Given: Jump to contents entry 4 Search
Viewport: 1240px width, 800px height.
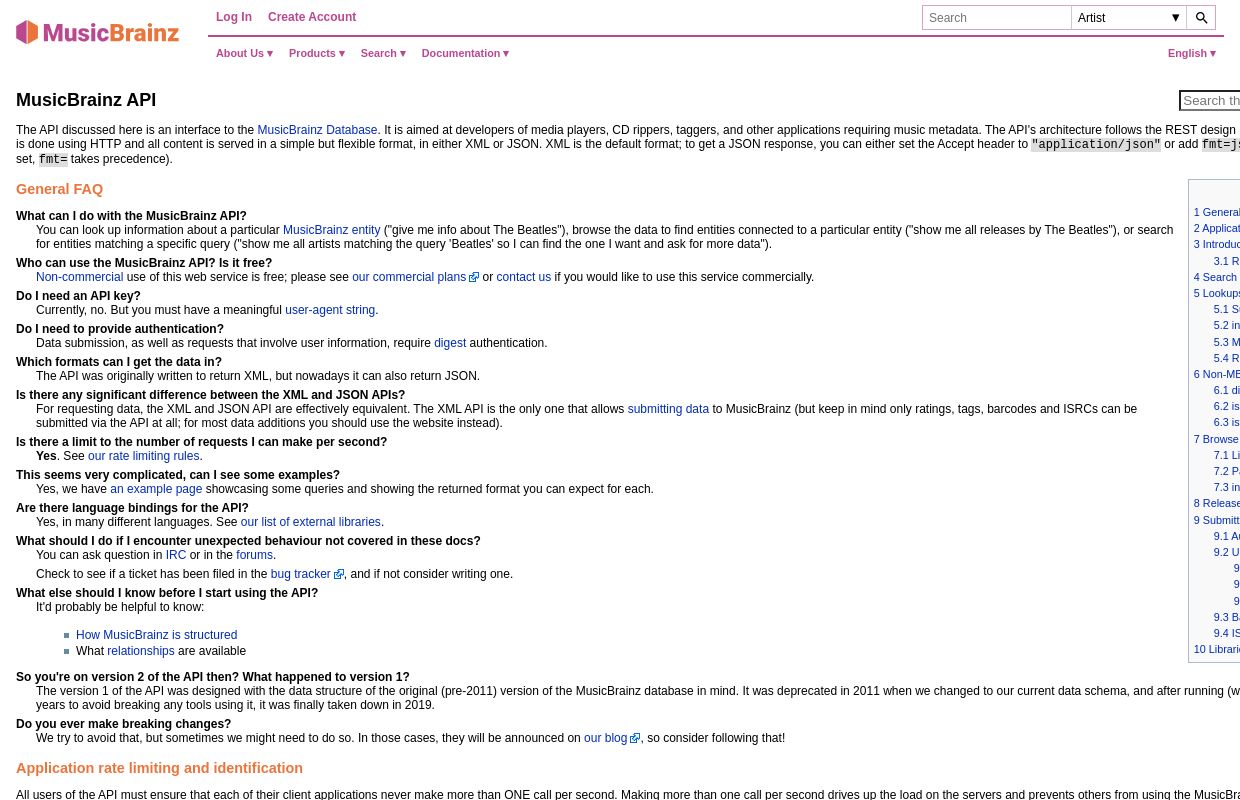Looking at the screenshot, I should click(1215, 277).
